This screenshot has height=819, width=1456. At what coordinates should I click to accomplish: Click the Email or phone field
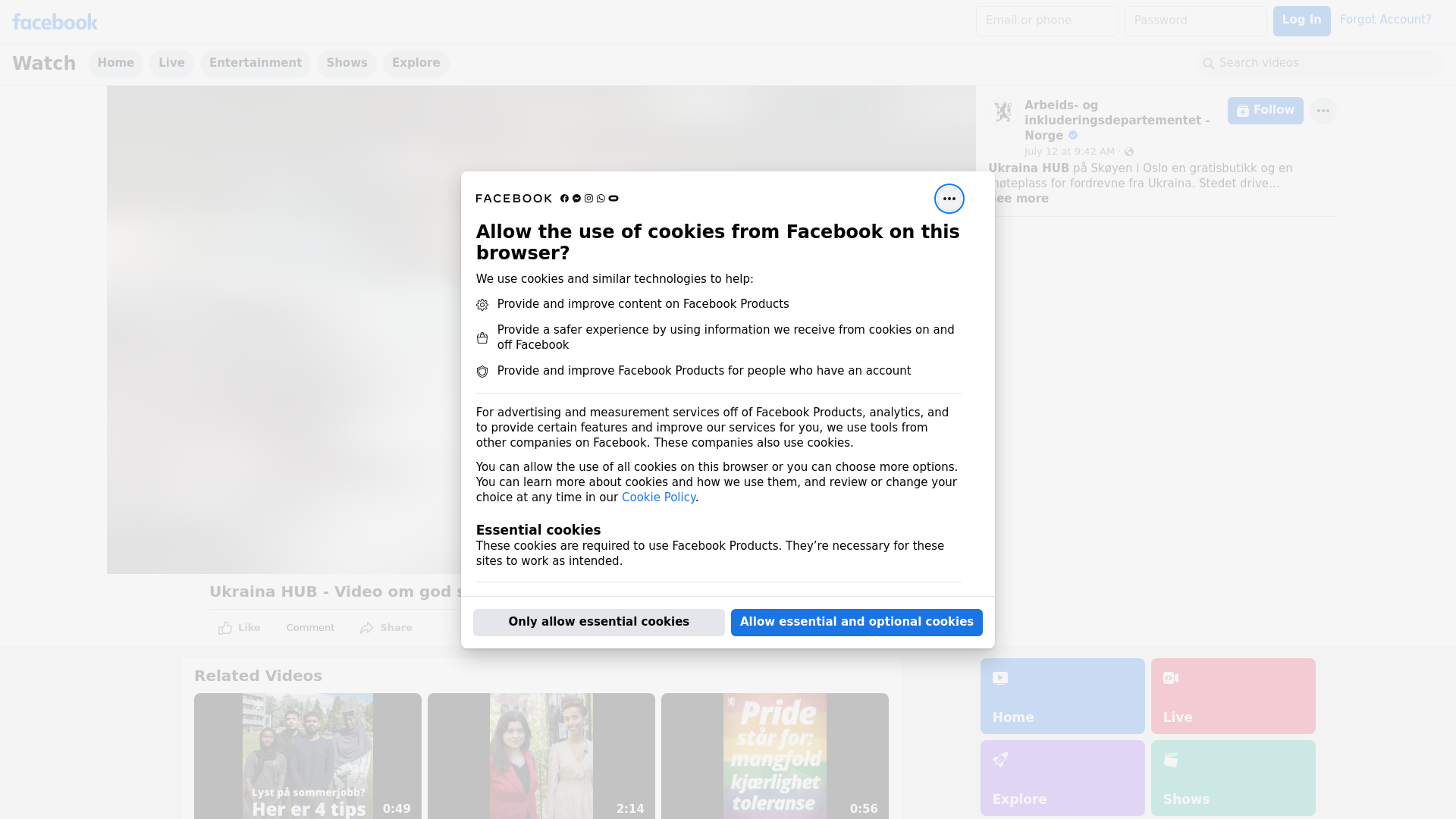tap(1046, 21)
